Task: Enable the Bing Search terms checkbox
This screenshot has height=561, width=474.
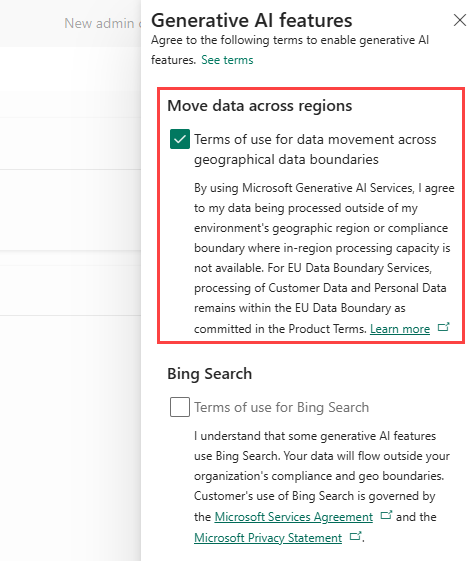Action: click(x=180, y=407)
